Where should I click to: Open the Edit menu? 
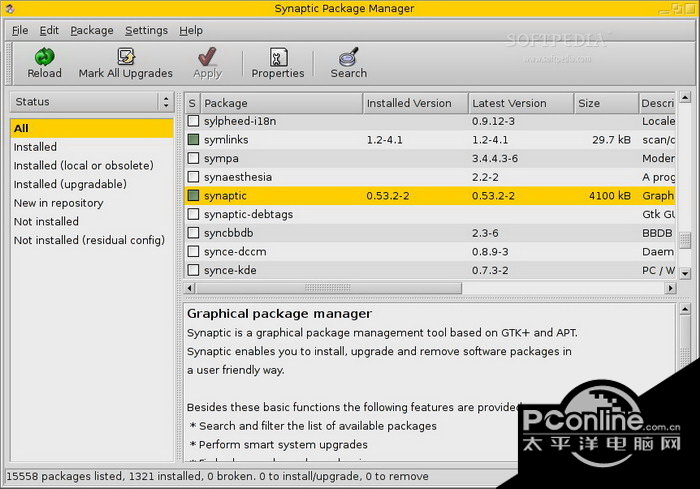click(x=49, y=30)
